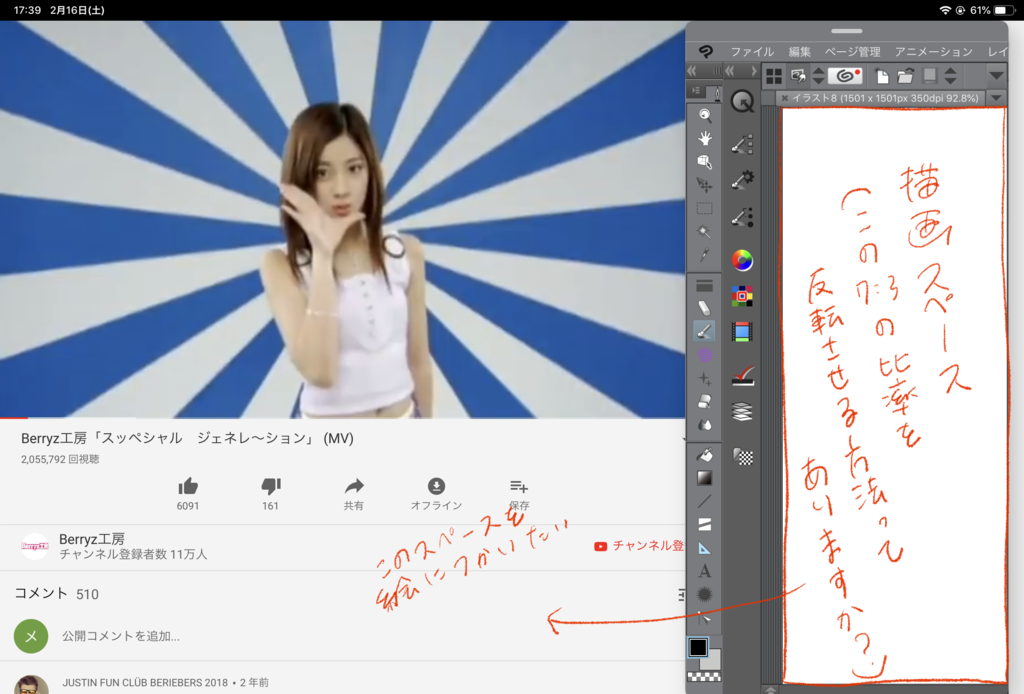
Task: Select the Auto select magic wand tool
Action: tap(705, 232)
